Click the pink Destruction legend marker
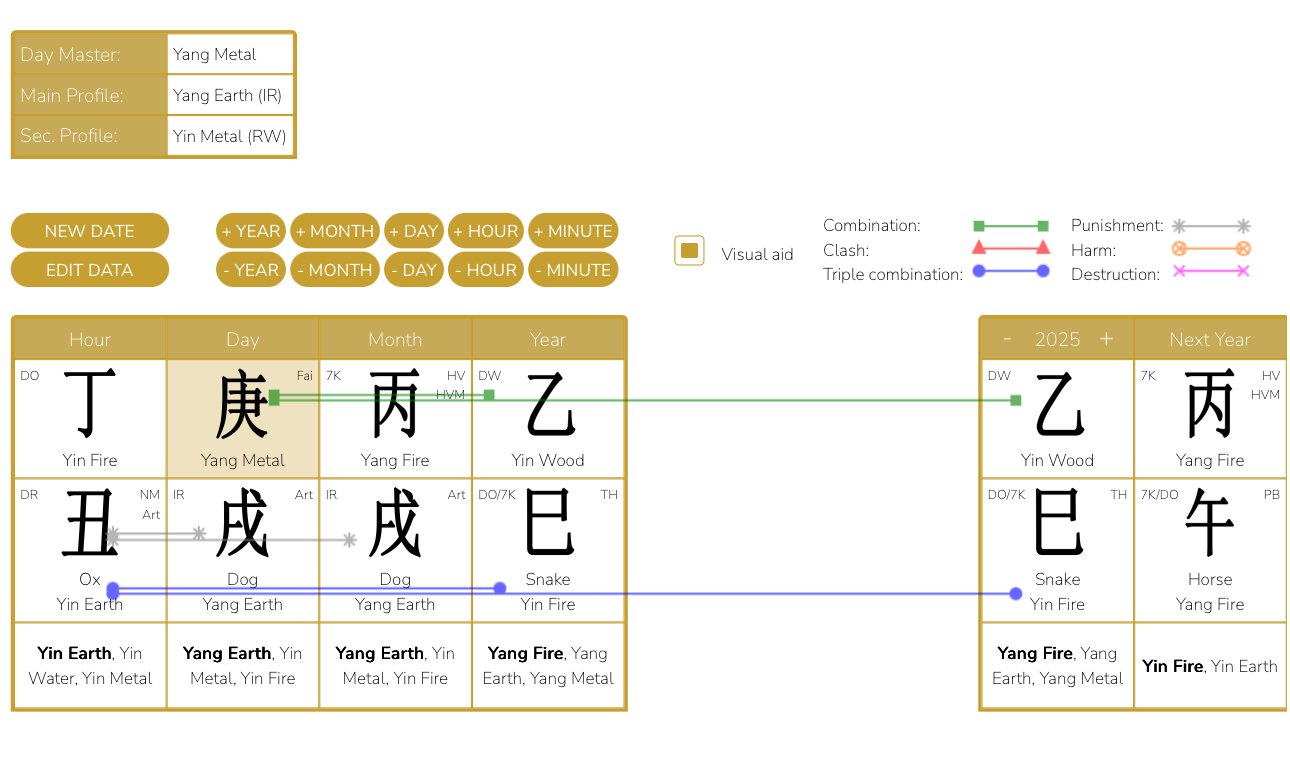Viewport: 1290px width, 761px height. (1211, 272)
